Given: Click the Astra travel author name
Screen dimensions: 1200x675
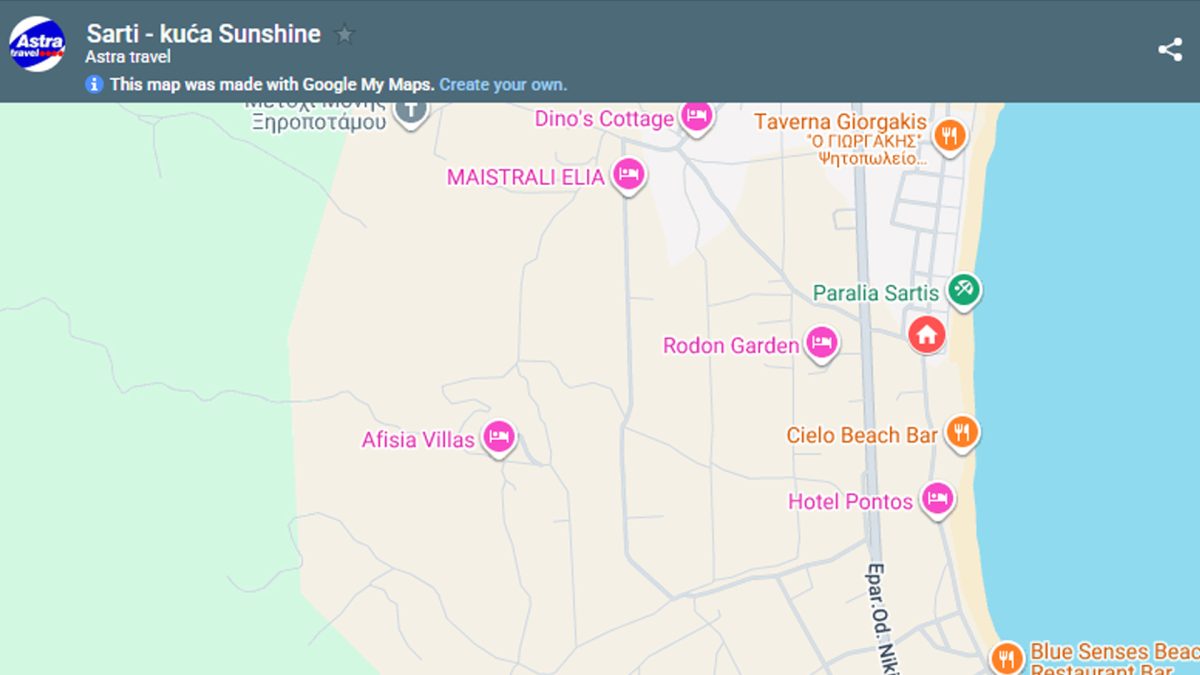Looking at the screenshot, I should coord(128,57).
